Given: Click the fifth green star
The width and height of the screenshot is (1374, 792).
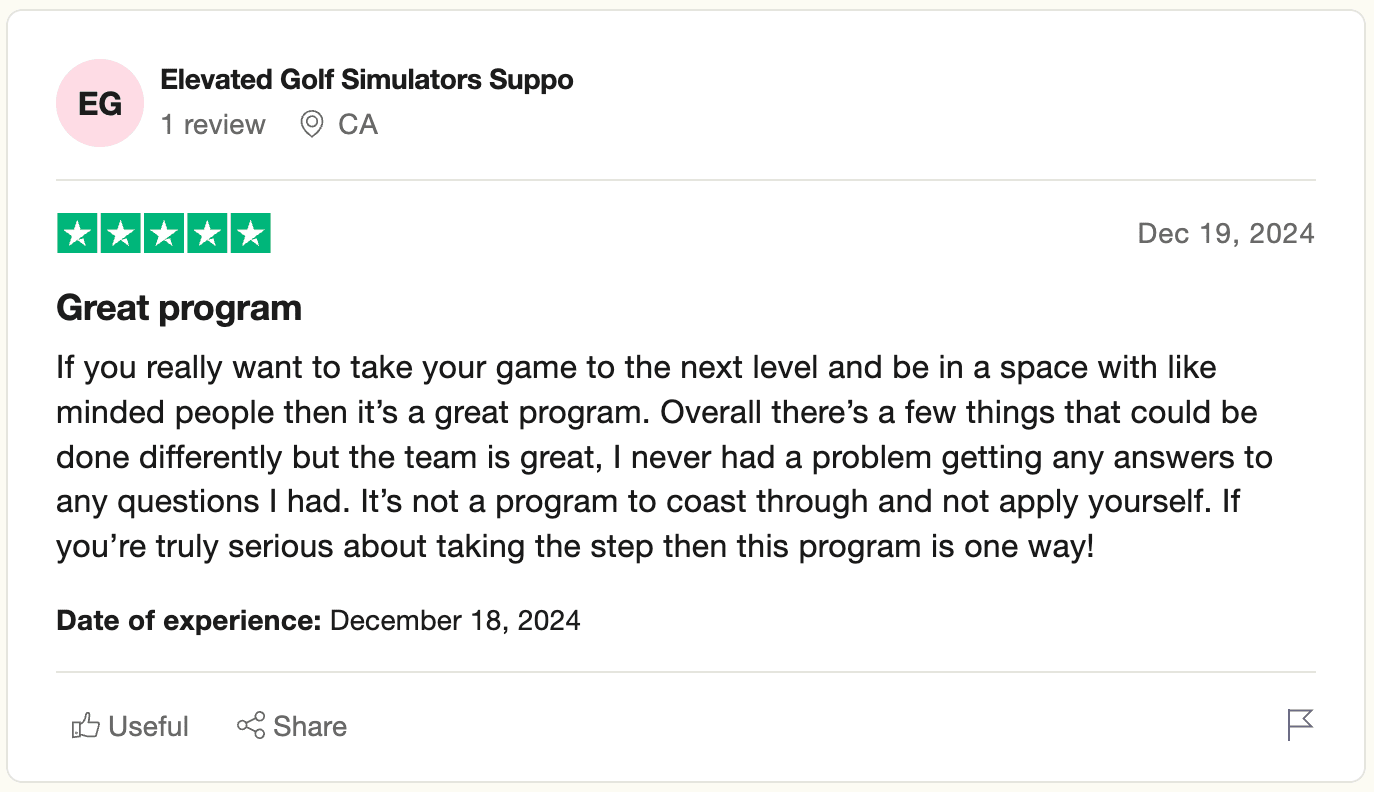Looking at the screenshot, I should click(251, 234).
